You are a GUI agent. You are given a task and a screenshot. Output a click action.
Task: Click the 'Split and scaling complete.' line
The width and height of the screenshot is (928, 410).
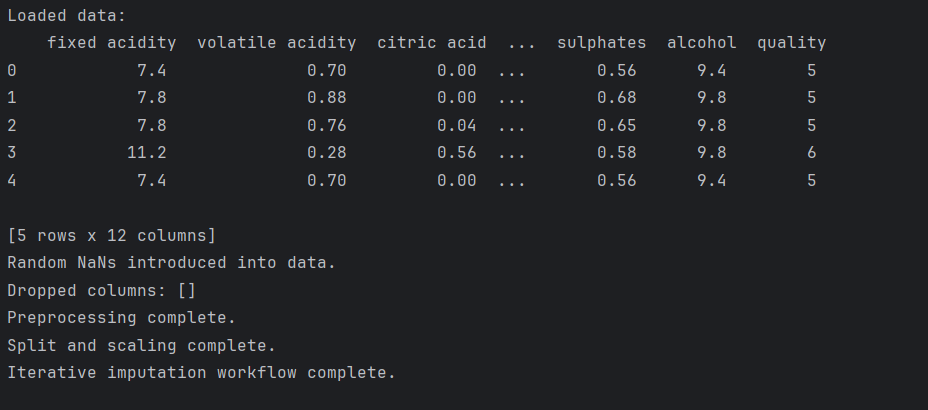click(141, 346)
